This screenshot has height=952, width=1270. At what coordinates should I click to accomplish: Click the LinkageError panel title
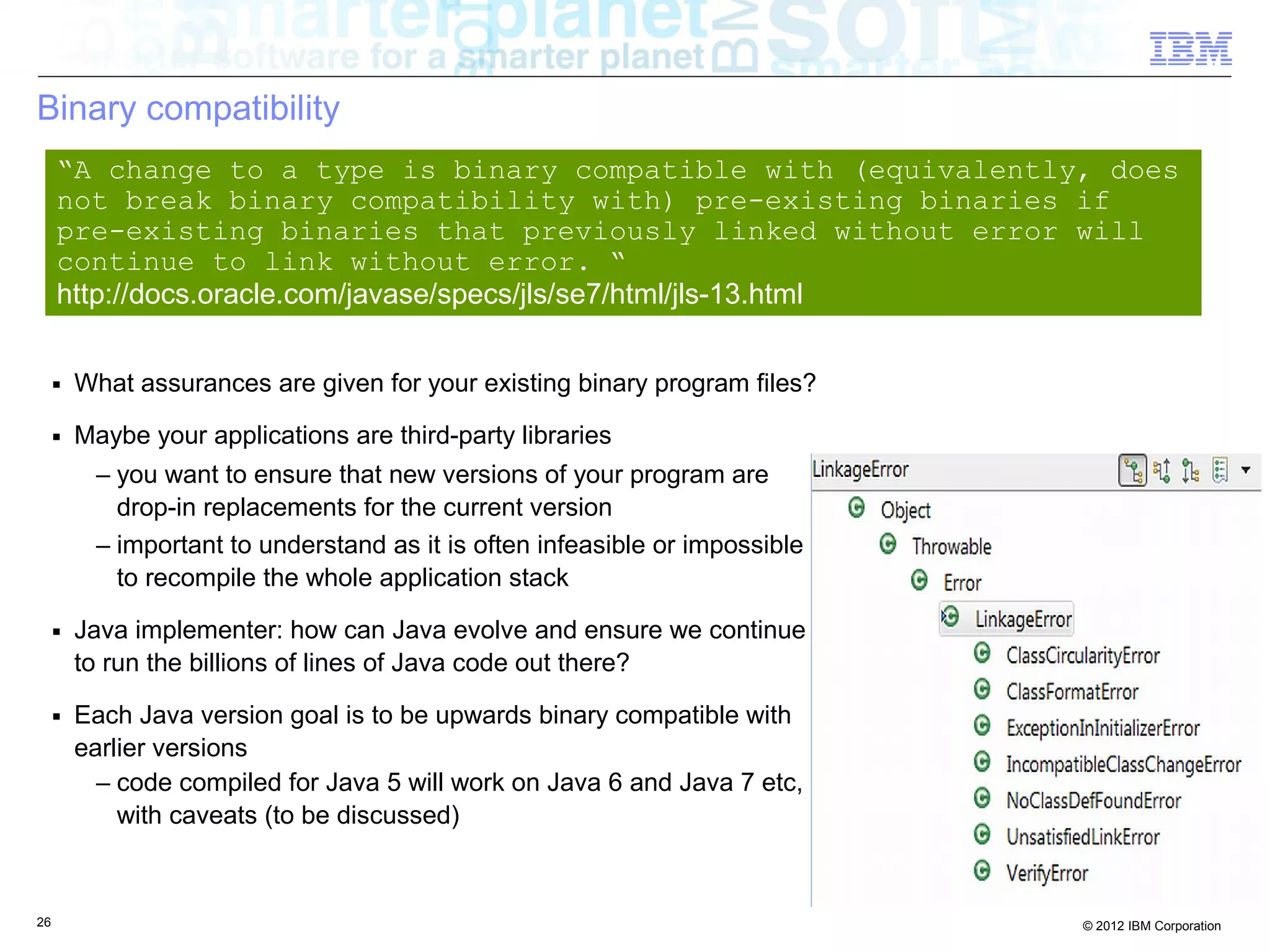tap(861, 469)
